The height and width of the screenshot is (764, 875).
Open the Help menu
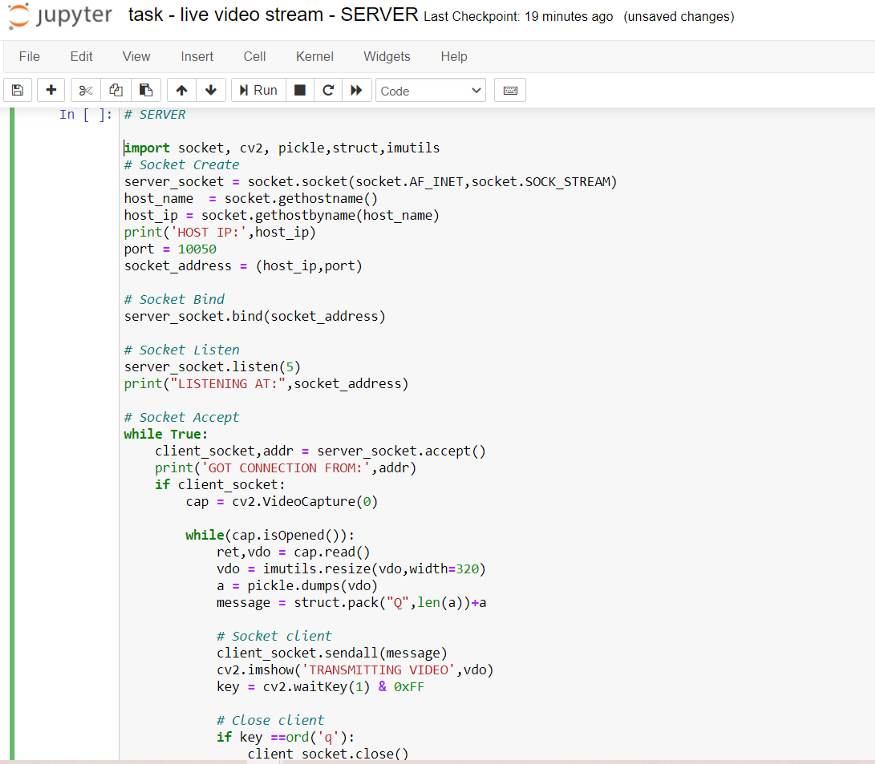tap(453, 56)
